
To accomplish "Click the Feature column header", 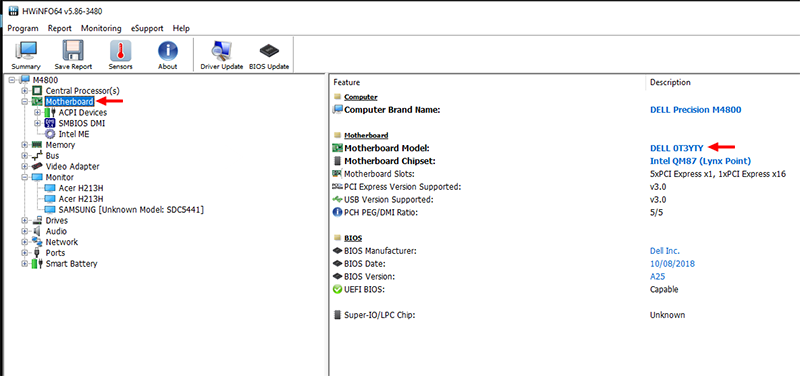I will pos(347,82).
